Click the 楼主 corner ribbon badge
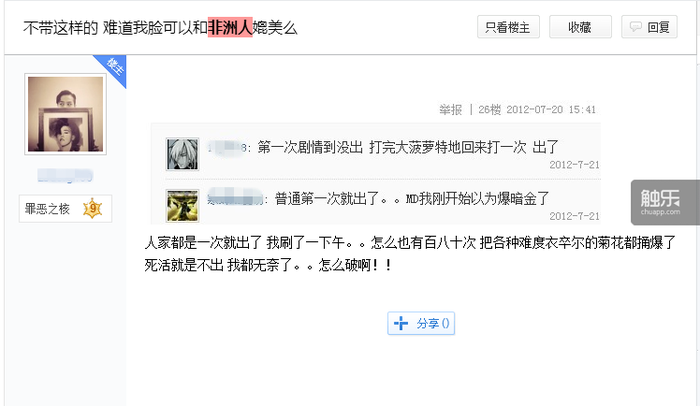 [x=113, y=68]
